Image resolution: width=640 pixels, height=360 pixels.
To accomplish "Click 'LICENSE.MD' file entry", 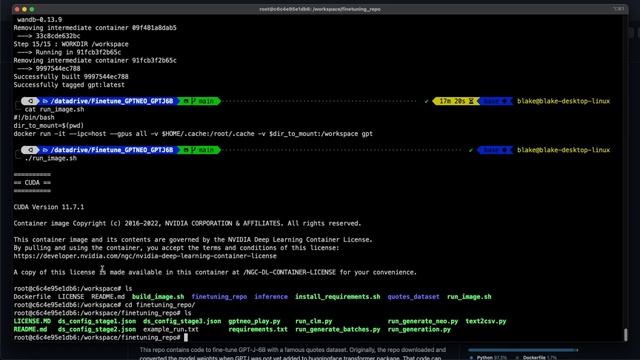I will (32, 321).
